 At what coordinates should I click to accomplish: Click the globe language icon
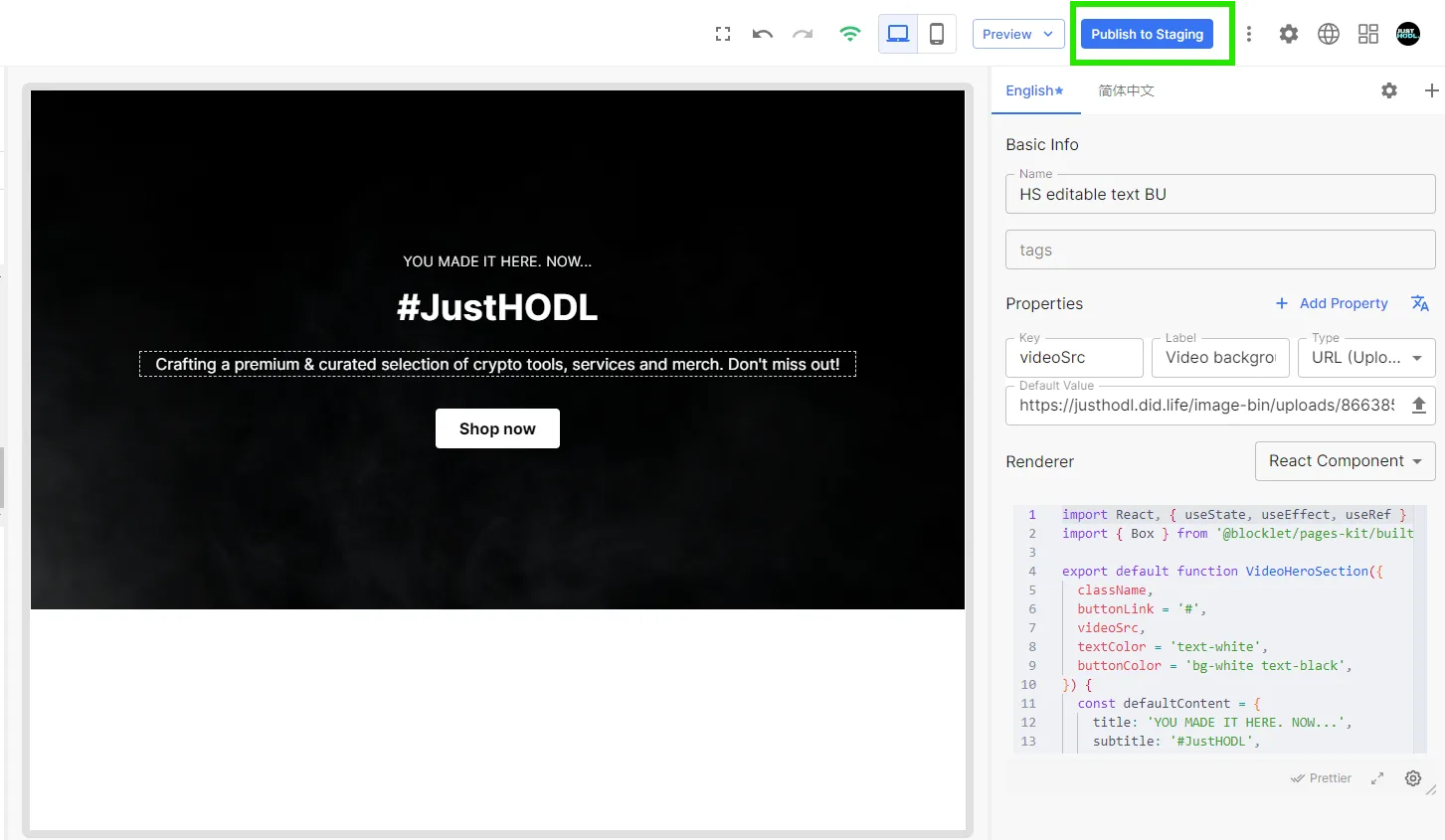(x=1329, y=34)
